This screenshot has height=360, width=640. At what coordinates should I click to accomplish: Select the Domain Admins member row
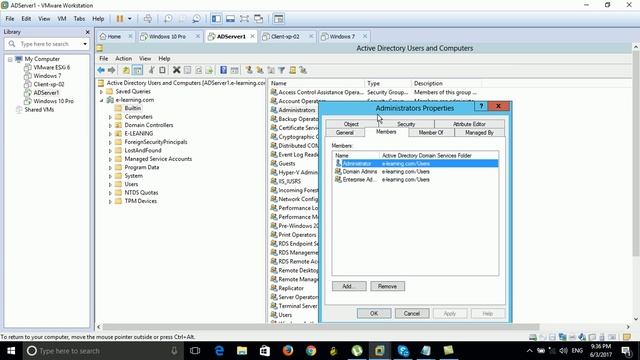[x=416, y=171]
